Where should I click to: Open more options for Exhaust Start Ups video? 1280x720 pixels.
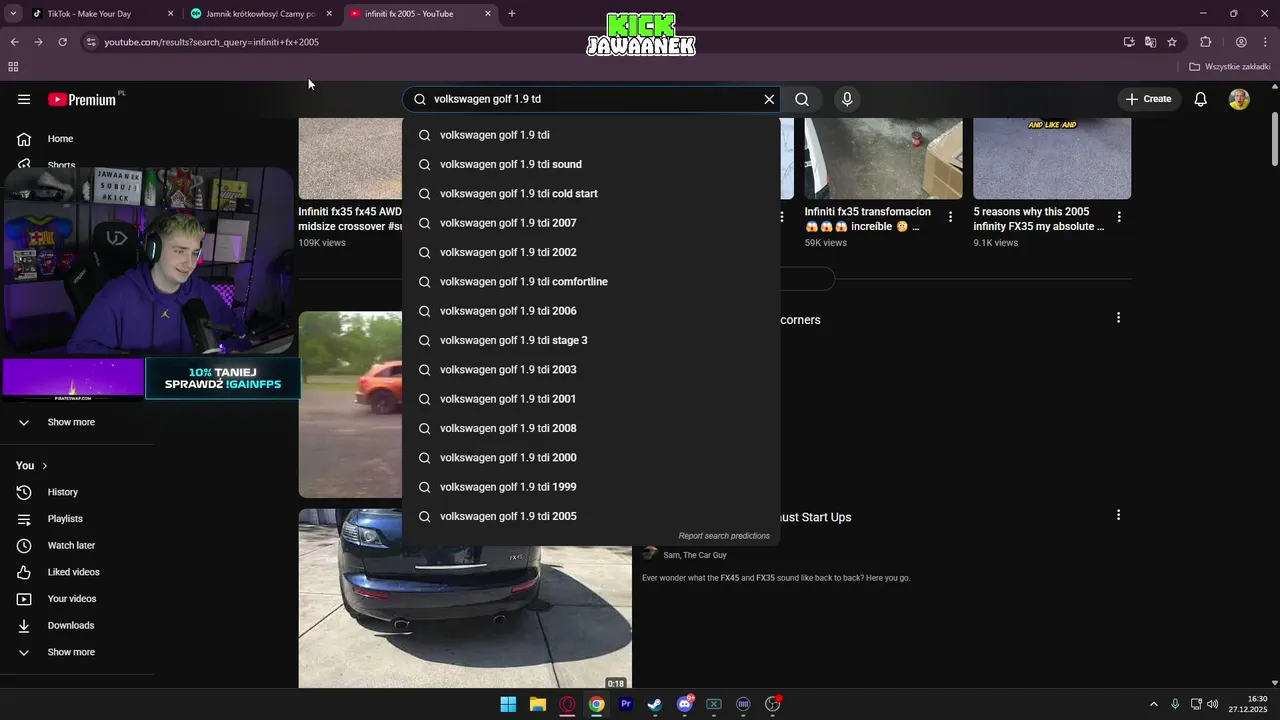(x=1118, y=515)
